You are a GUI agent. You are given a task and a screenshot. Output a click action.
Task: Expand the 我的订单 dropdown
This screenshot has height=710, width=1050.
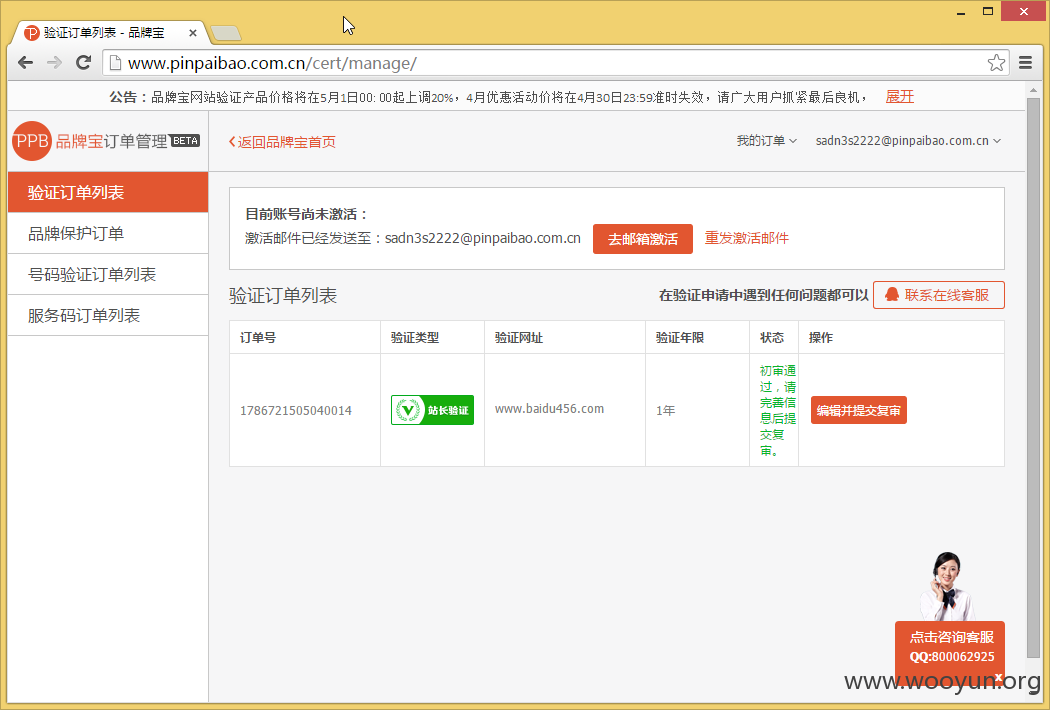[767, 141]
